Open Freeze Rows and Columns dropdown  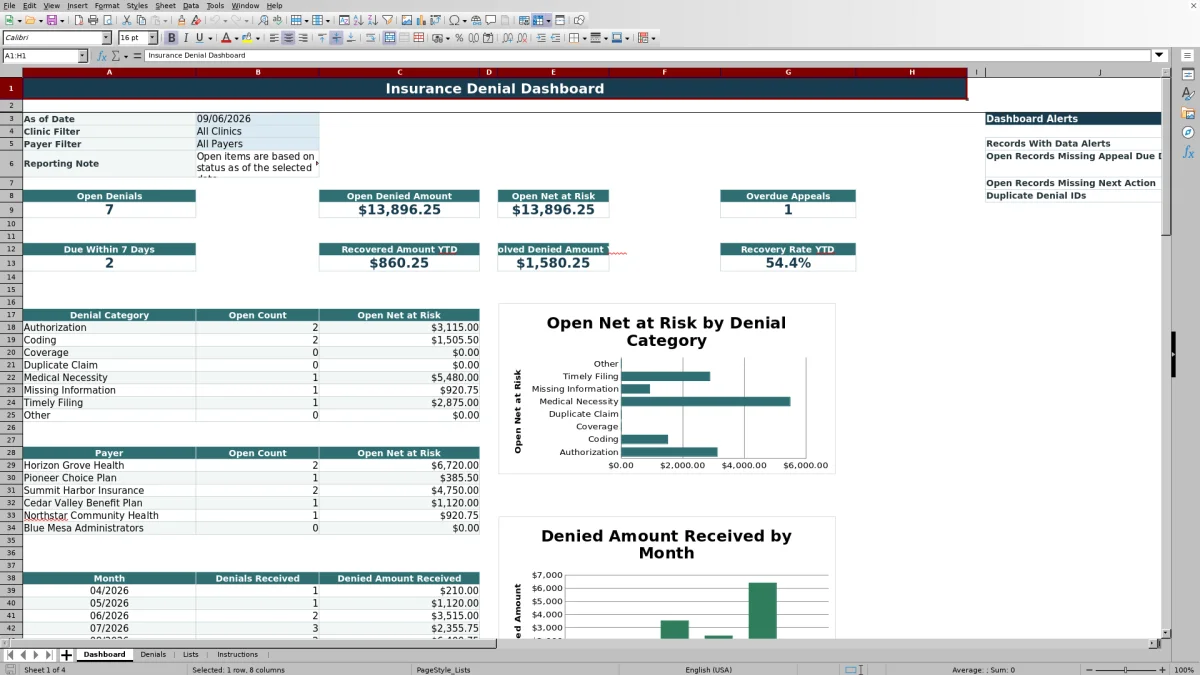548,20
